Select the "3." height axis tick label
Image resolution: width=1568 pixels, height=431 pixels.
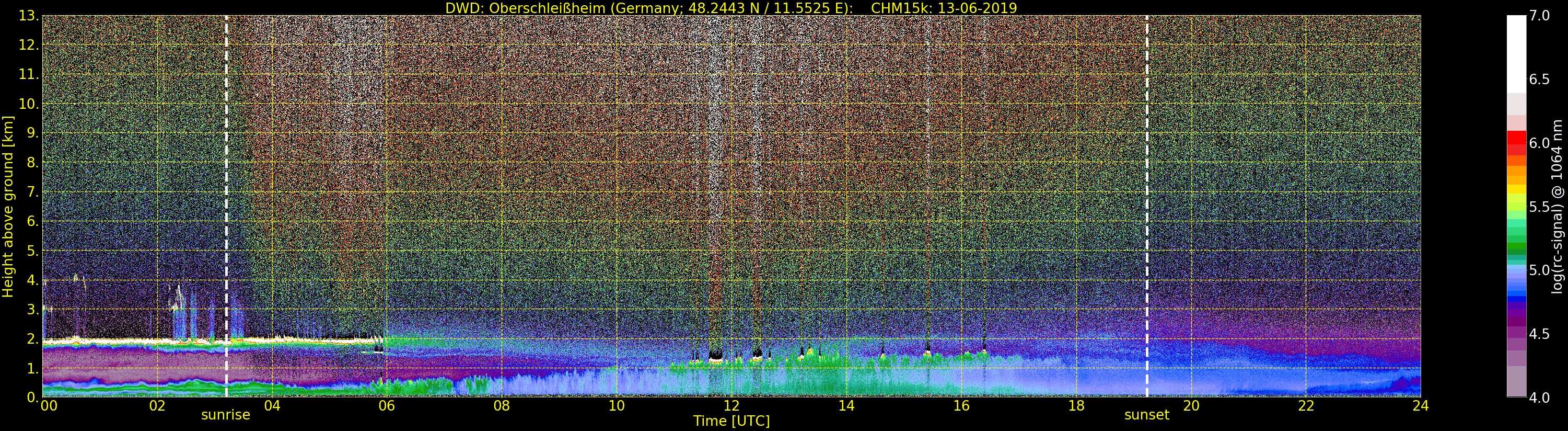tap(33, 309)
